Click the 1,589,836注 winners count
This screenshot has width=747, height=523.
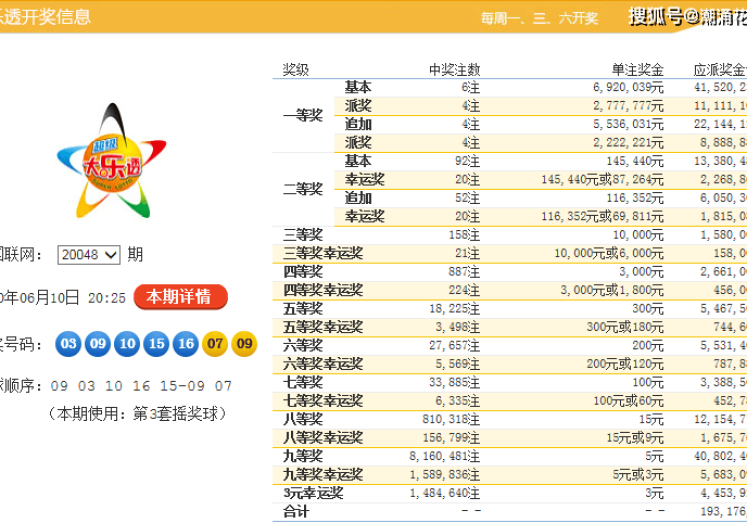[444, 475]
